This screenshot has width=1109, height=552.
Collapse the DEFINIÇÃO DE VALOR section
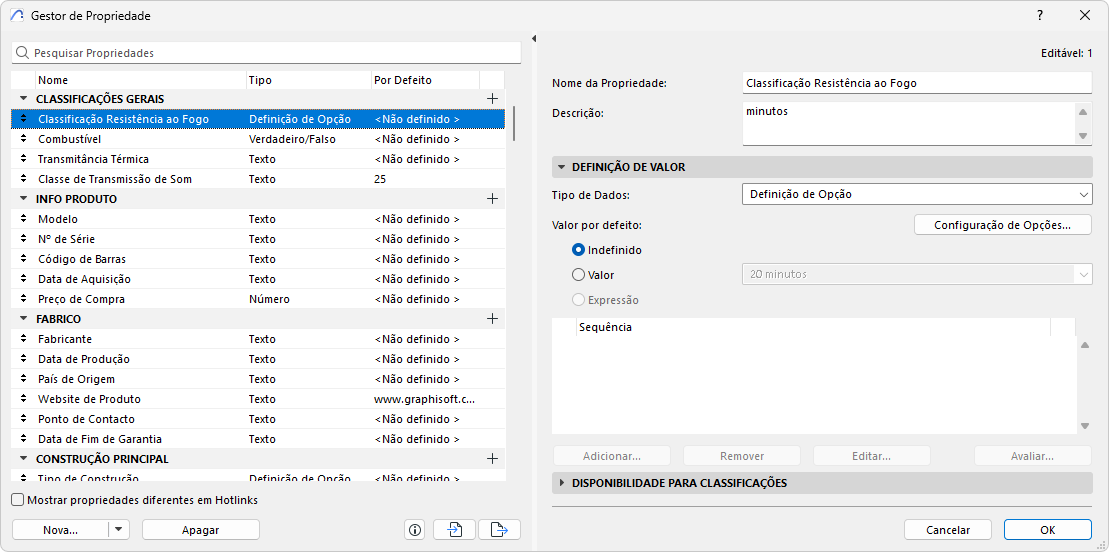[x=562, y=167]
